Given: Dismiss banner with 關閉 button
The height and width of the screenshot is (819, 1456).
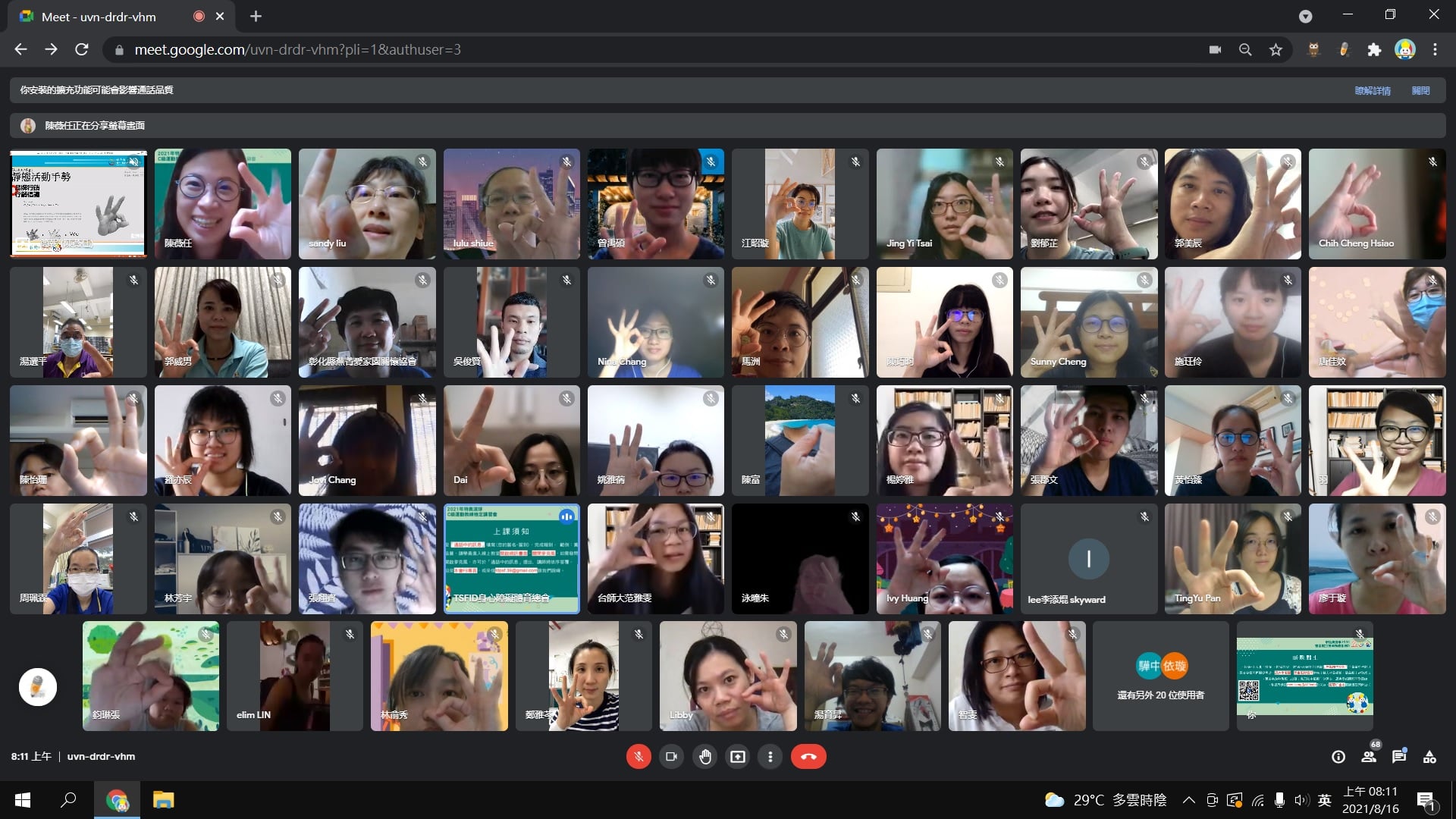Looking at the screenshot, I should coord(1420,90).
